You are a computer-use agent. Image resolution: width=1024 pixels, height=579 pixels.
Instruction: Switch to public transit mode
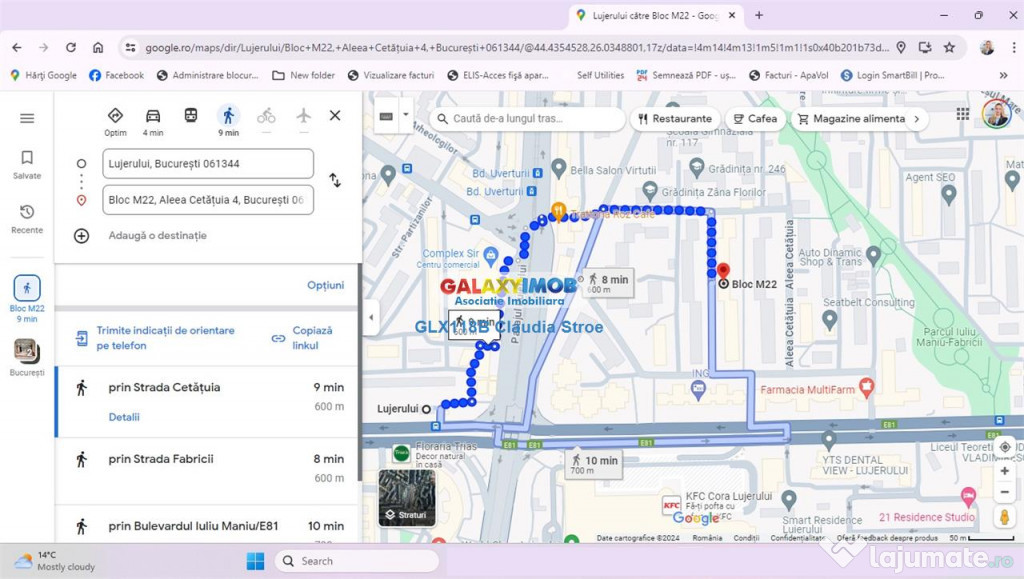point(191,116)
